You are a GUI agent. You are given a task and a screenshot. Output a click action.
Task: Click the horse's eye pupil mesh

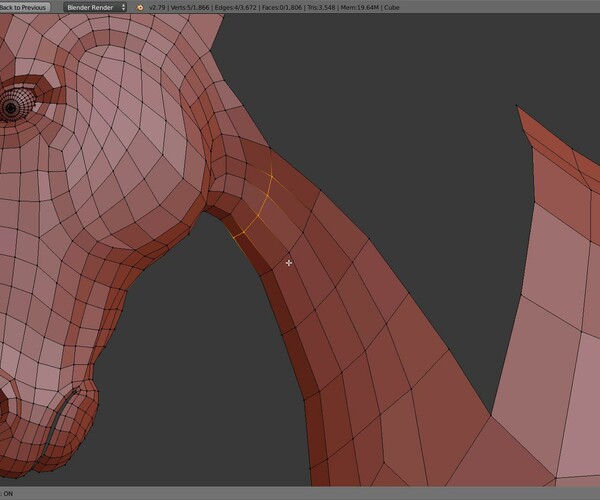pyautogui.click(x=11, y=108)
